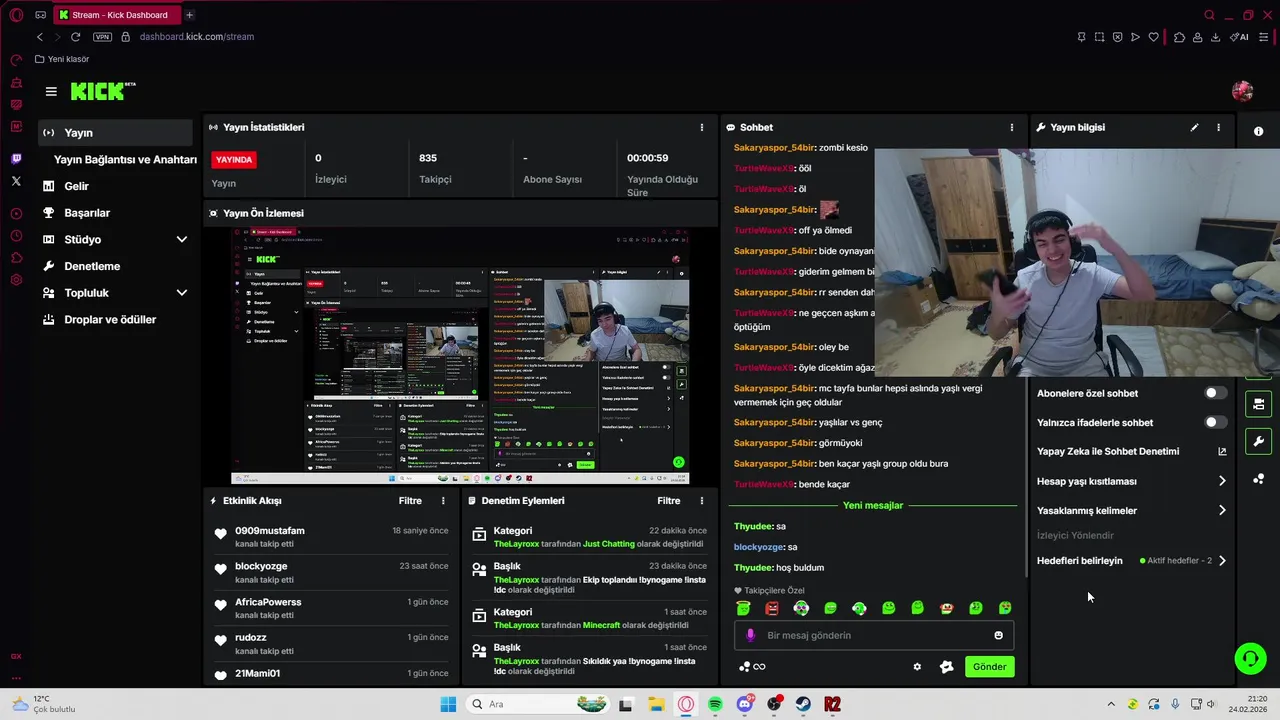Click the wrench icon in the right sidebar

tap(1258, 441)
